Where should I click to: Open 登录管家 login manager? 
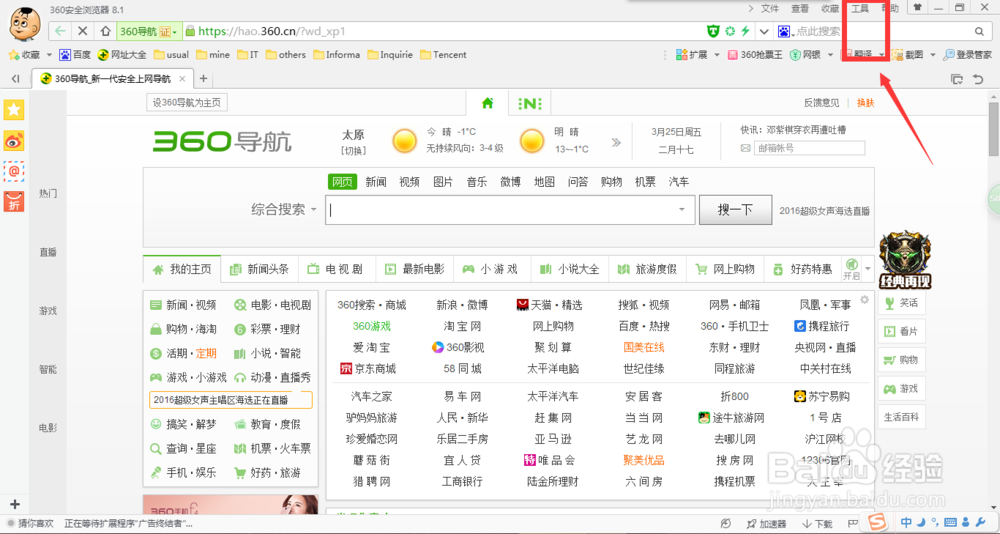coord(967,55)
